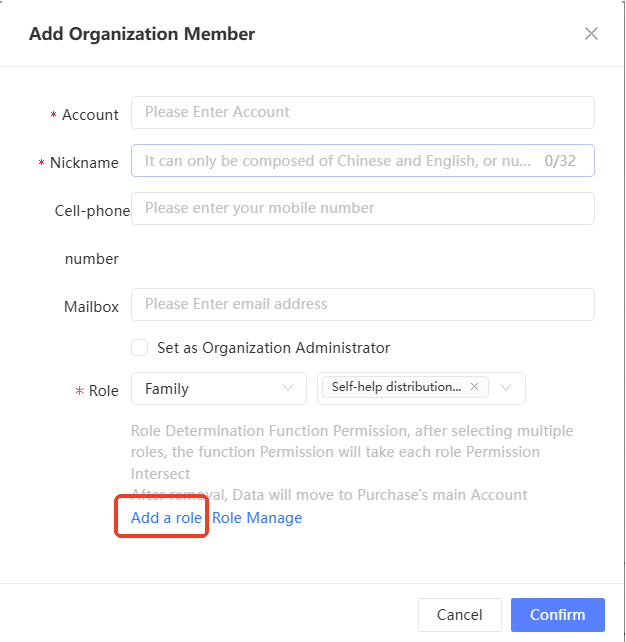
Task: Open the Role Manage link
Action: point(257,518)
